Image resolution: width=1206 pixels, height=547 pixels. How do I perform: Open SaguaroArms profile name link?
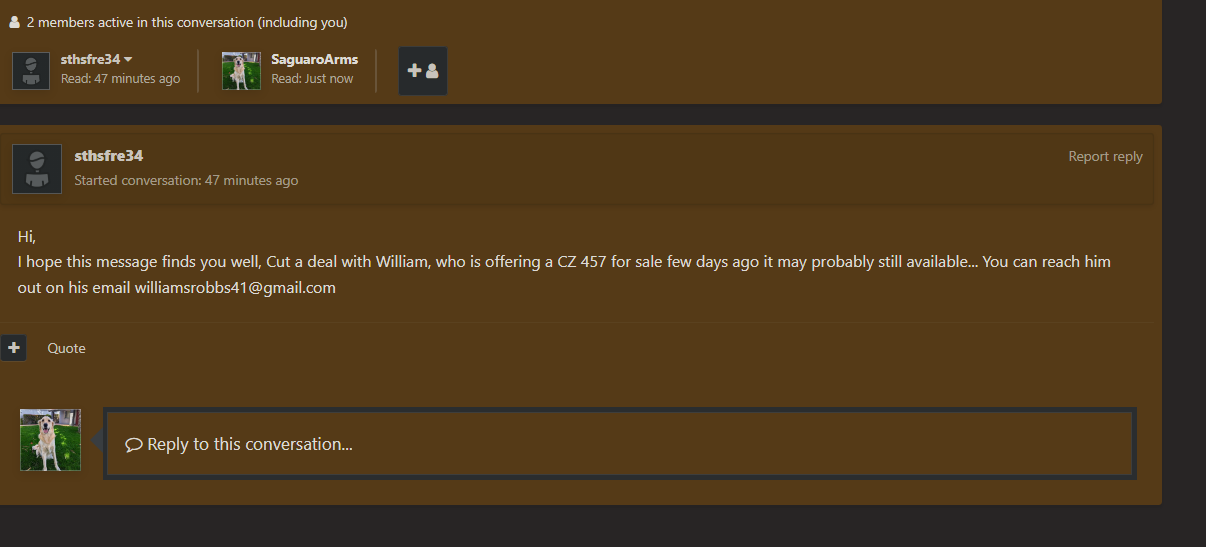pos(314,59)
